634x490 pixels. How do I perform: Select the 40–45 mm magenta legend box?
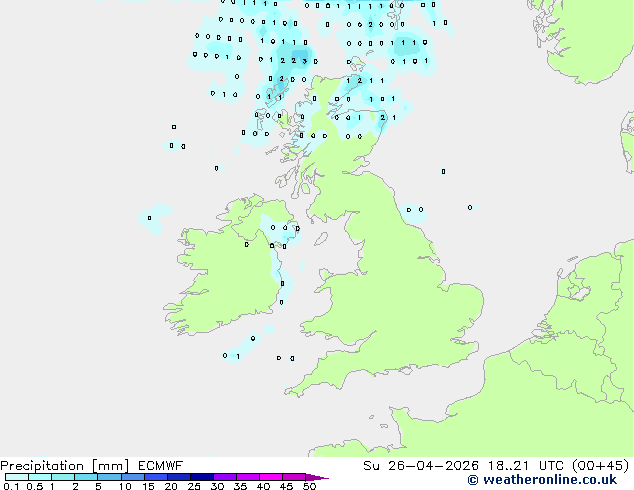pyautogui.click(x=271, y=477)
